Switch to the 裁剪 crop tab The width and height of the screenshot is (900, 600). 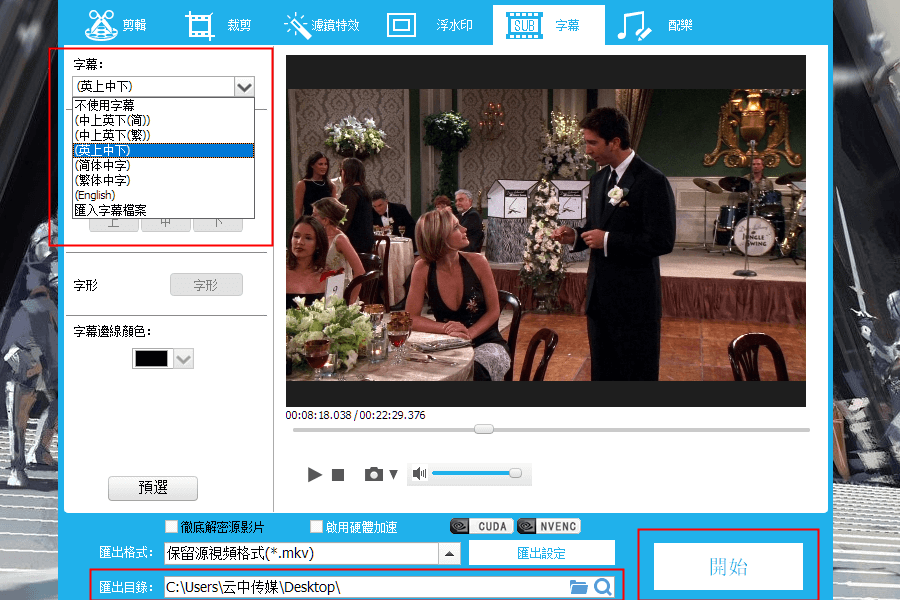tap(218, 25)
